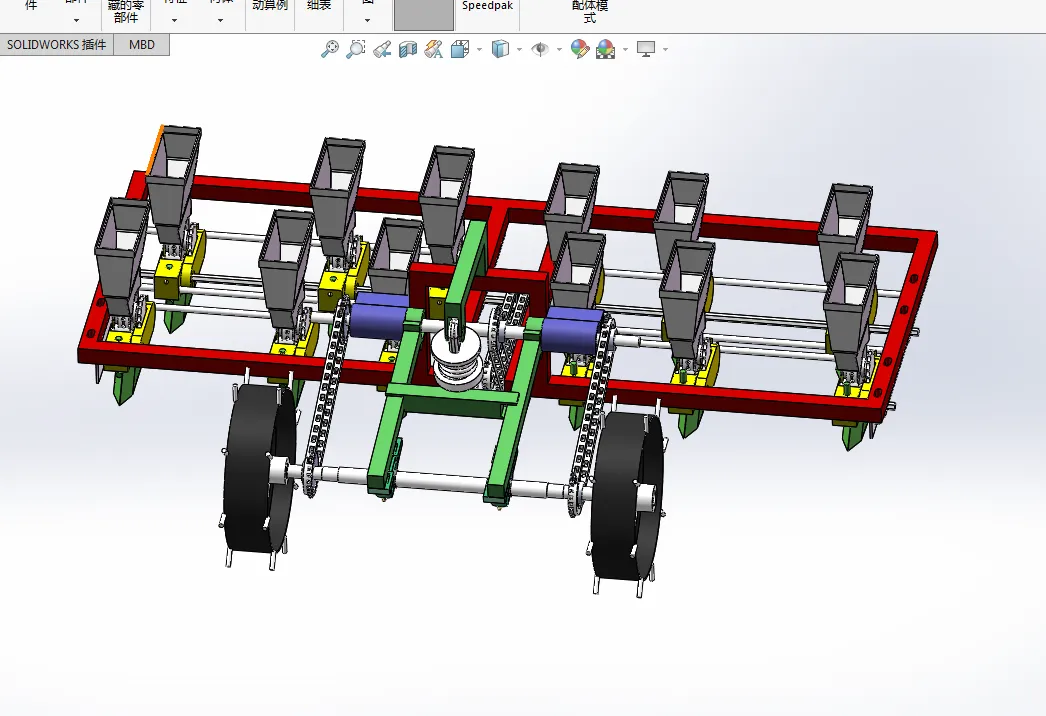Expand the Hide/Show Items dropdown arrow
The width and height of the screenshot is (1046, 716).
(559, 49)
